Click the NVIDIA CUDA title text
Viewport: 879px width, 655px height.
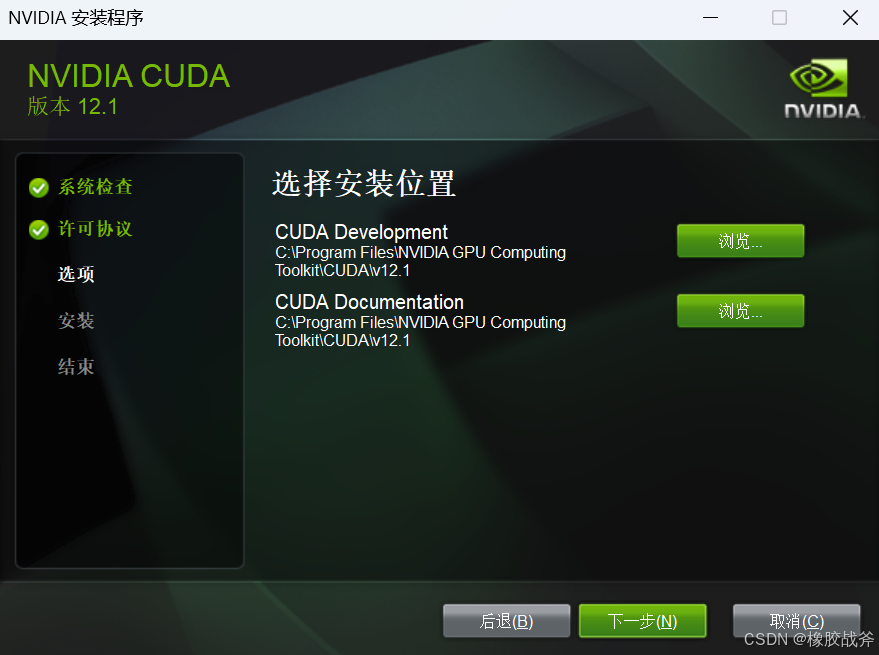click(129, 76)
